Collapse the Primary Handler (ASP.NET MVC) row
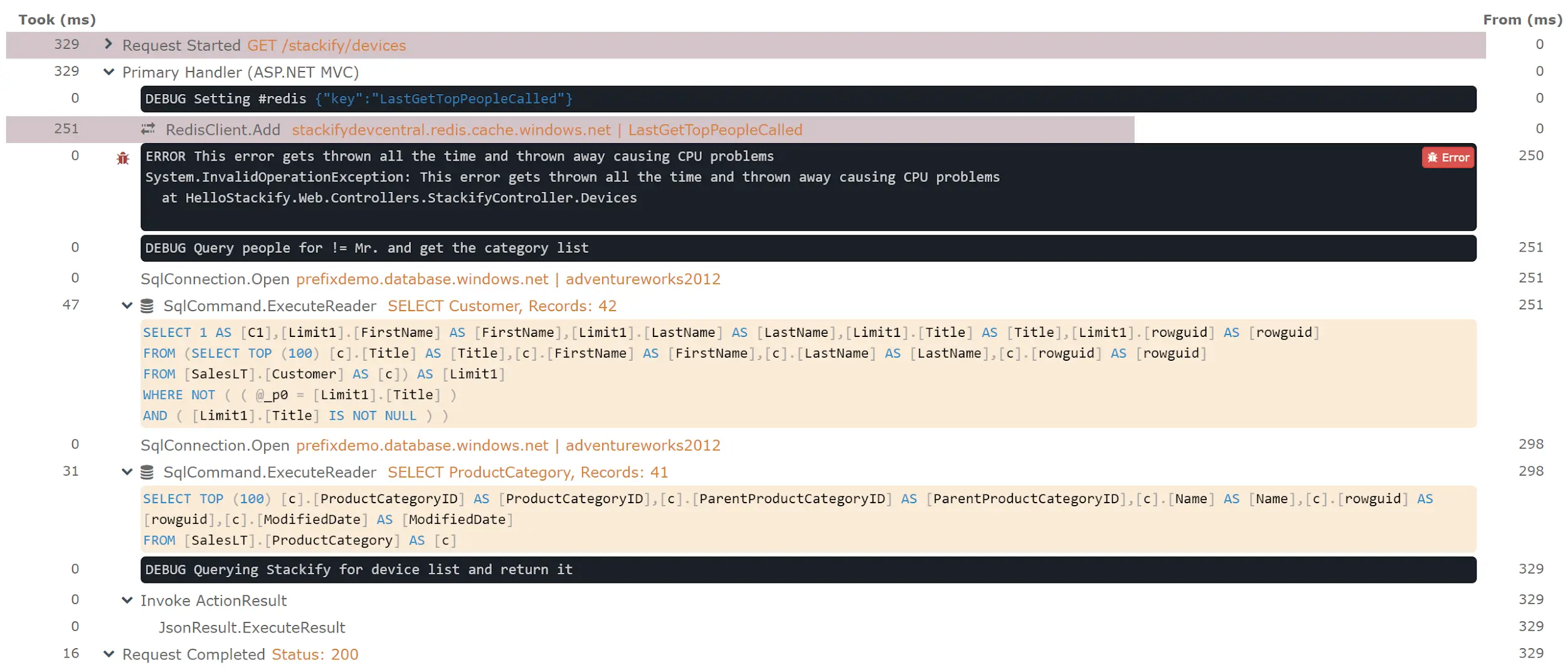 point(109,72)
